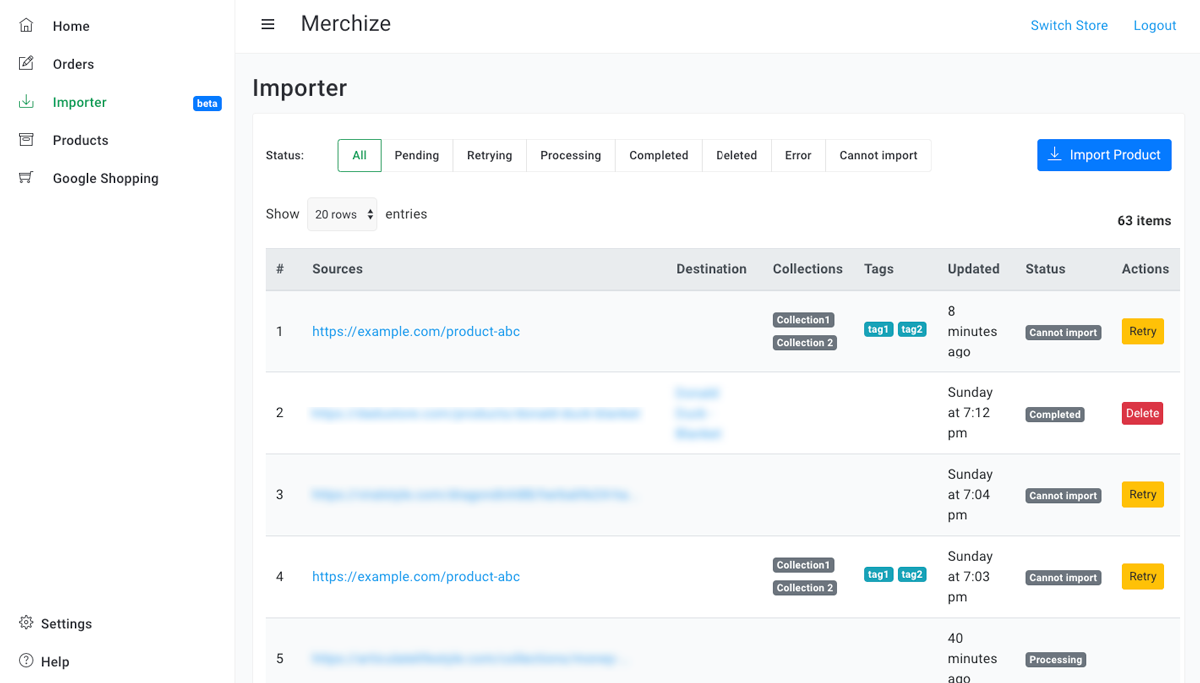Click Retry button in row 3
Viewport: 1200px width, 683px height.
[x=1143, y=494]
